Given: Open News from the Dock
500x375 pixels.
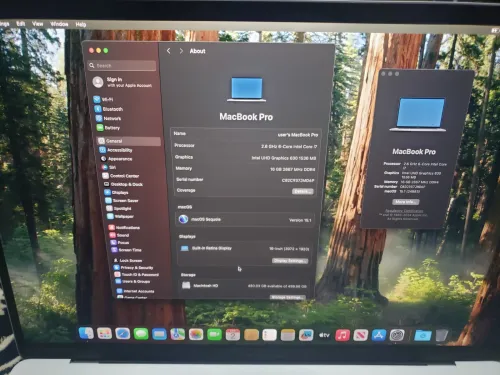Looking at the screenshot, I should point(361,335).
